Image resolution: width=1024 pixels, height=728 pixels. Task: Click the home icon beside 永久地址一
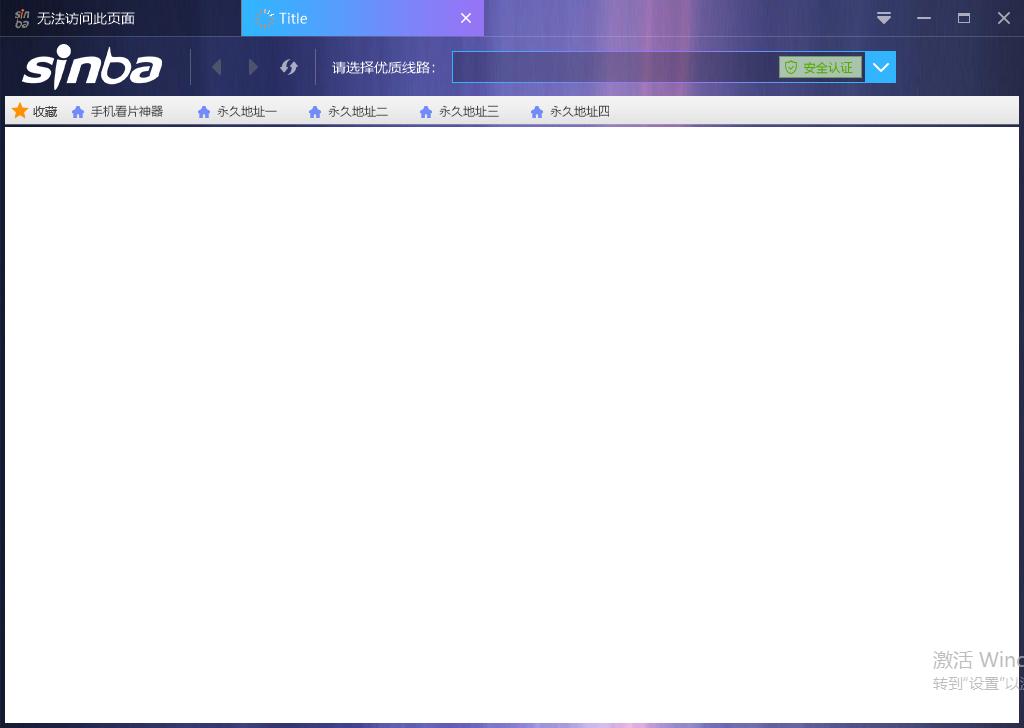click(x=204, y=111)
